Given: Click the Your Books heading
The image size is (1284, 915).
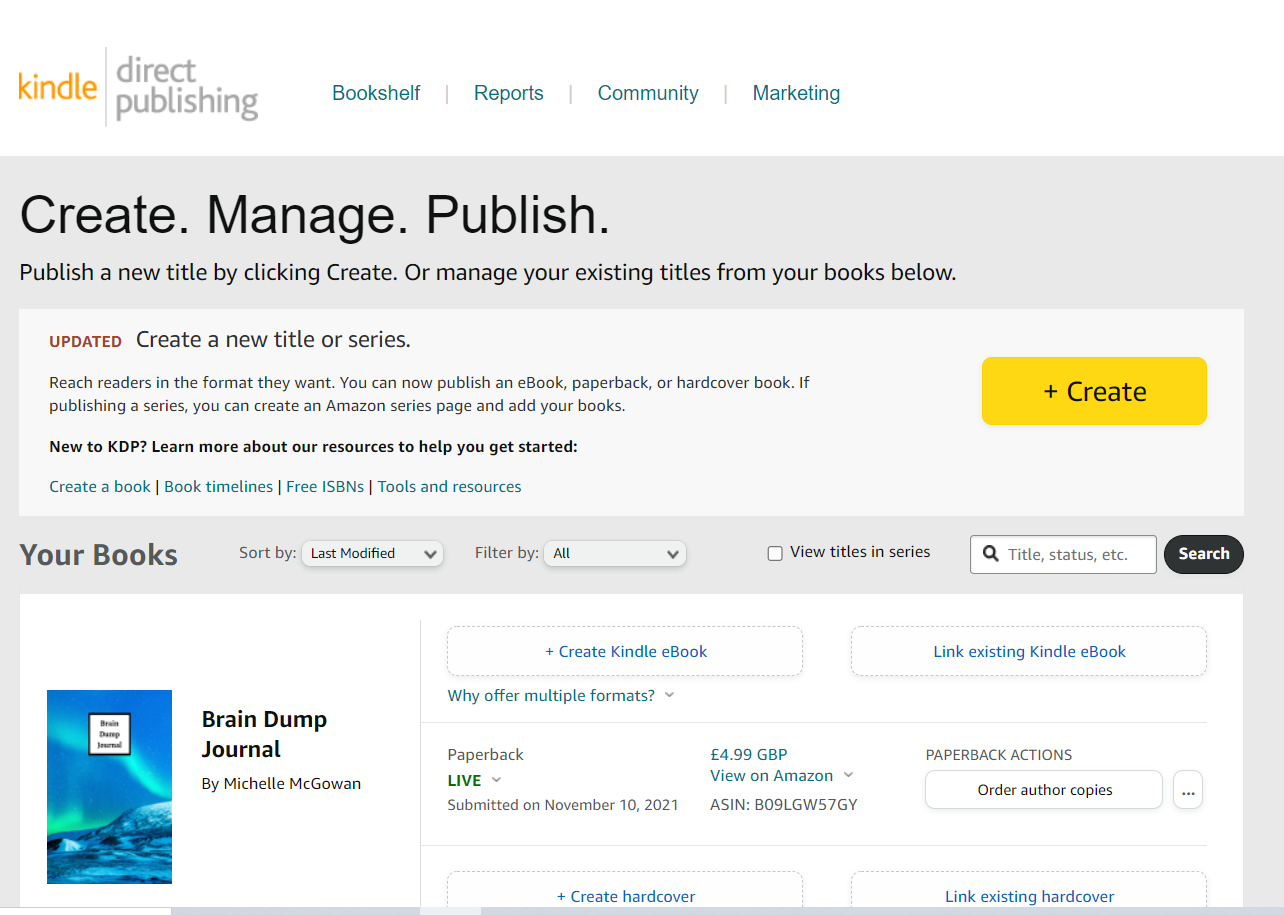Looking at the screenshot, I should pyautogui.click(x=99, y=555).
